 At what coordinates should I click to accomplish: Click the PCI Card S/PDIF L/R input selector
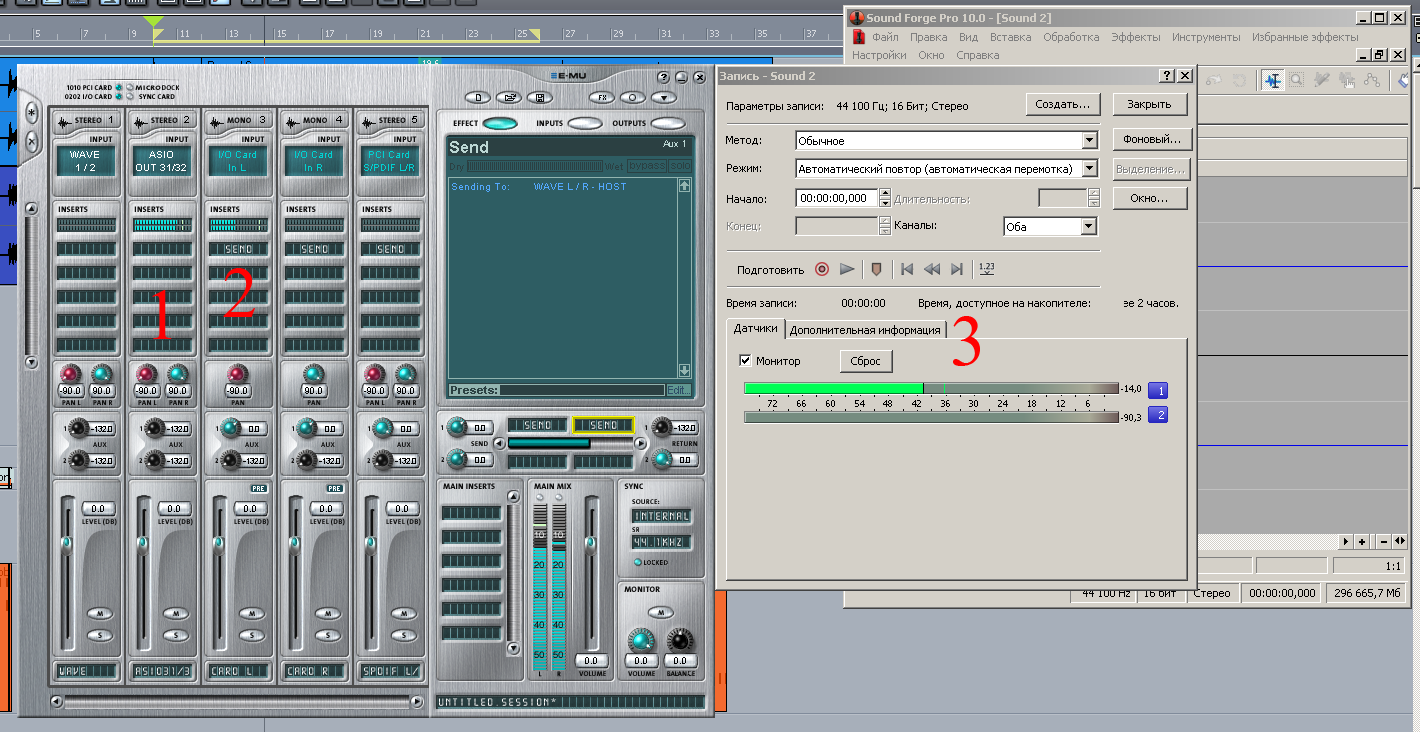pyautogui.click(x=391, y=161)
